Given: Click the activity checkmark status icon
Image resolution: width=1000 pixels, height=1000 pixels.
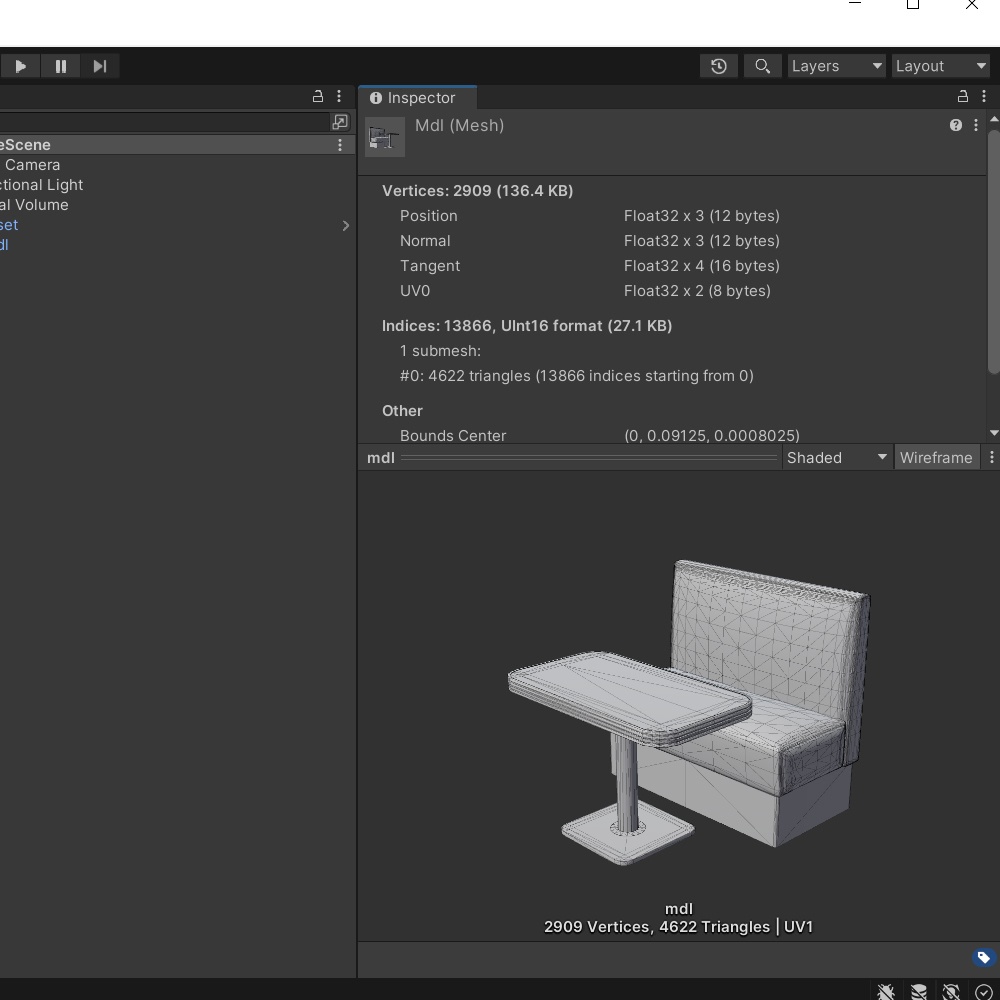Looking at the screenshot, I should click(x=983, y=991).
